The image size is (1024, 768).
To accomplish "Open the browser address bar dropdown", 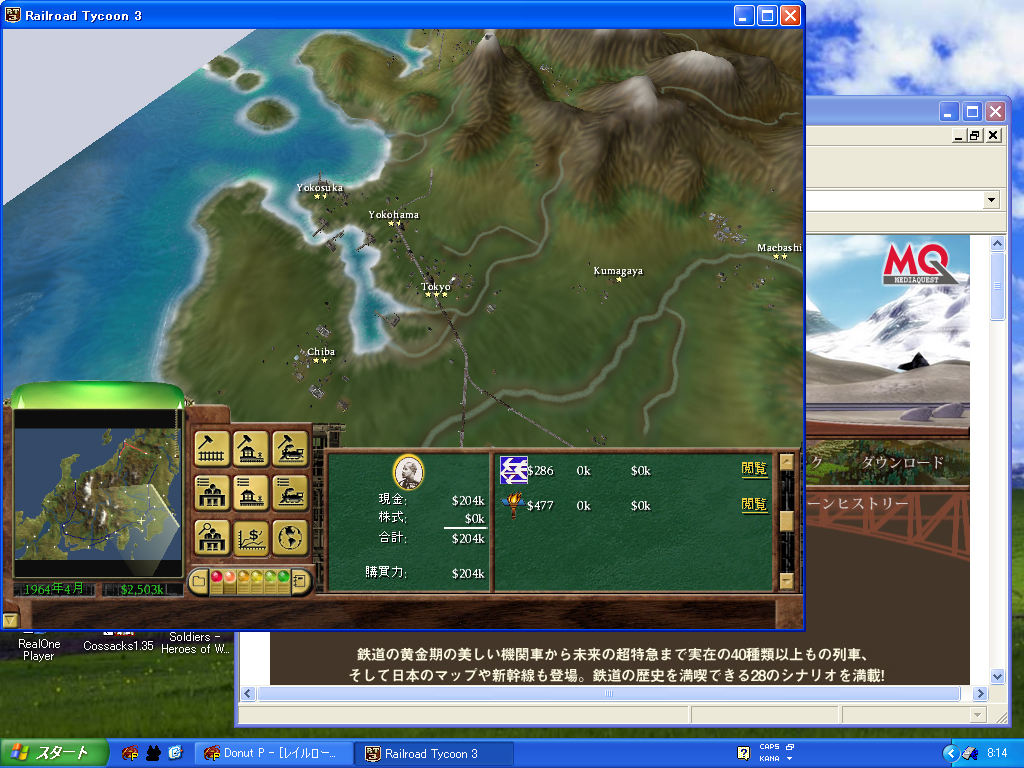I will (x=991, y=200).
